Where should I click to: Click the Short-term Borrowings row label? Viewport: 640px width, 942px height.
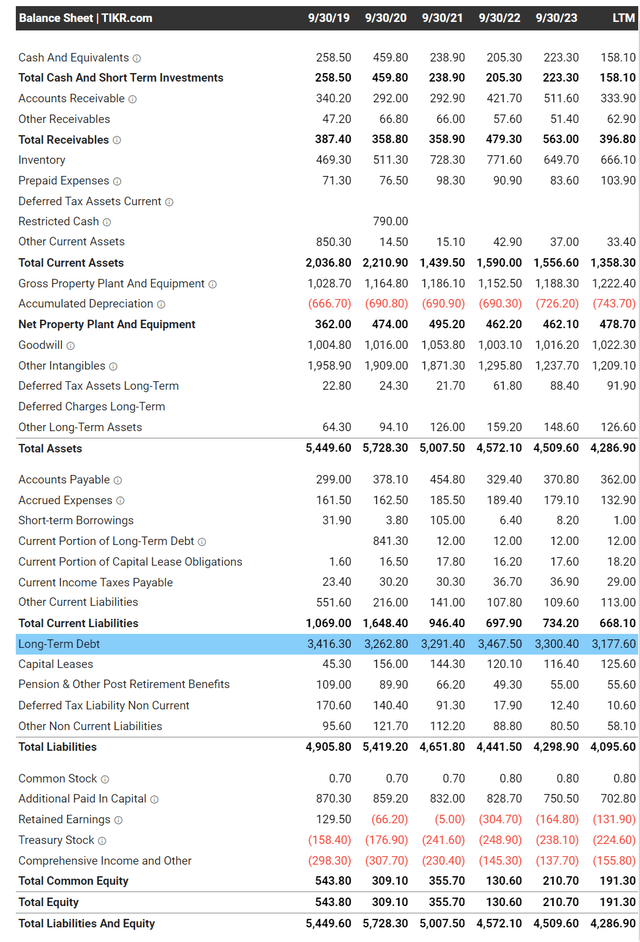pyautogui.click(x=76, y=520)
